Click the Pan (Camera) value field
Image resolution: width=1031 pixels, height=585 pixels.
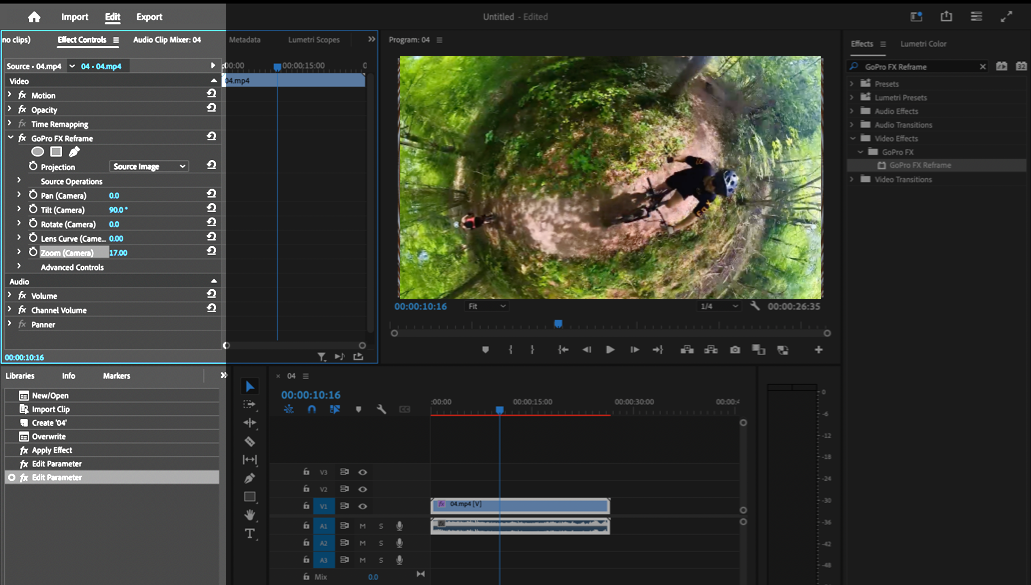pyautogui.click(x=114, y=196)
